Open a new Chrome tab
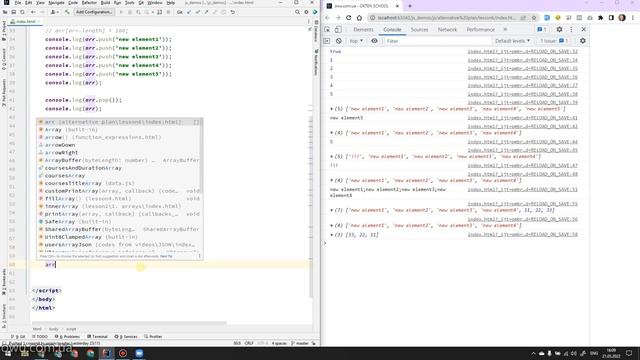Viewport: 640px width, 360px height. pos(410,6)
